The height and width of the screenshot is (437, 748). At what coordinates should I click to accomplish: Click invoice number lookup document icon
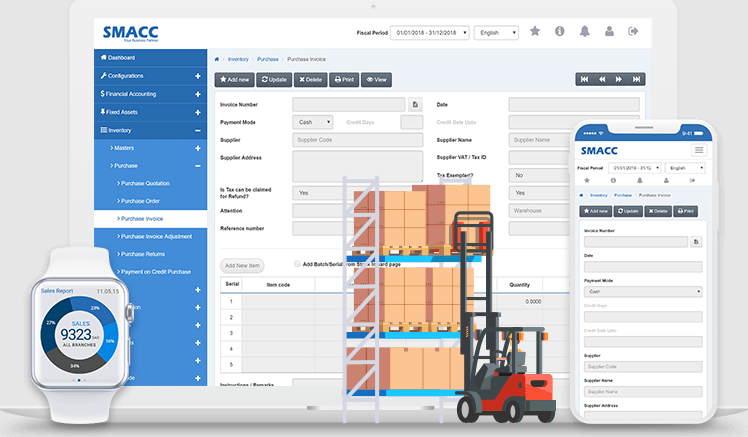[415, 104]
